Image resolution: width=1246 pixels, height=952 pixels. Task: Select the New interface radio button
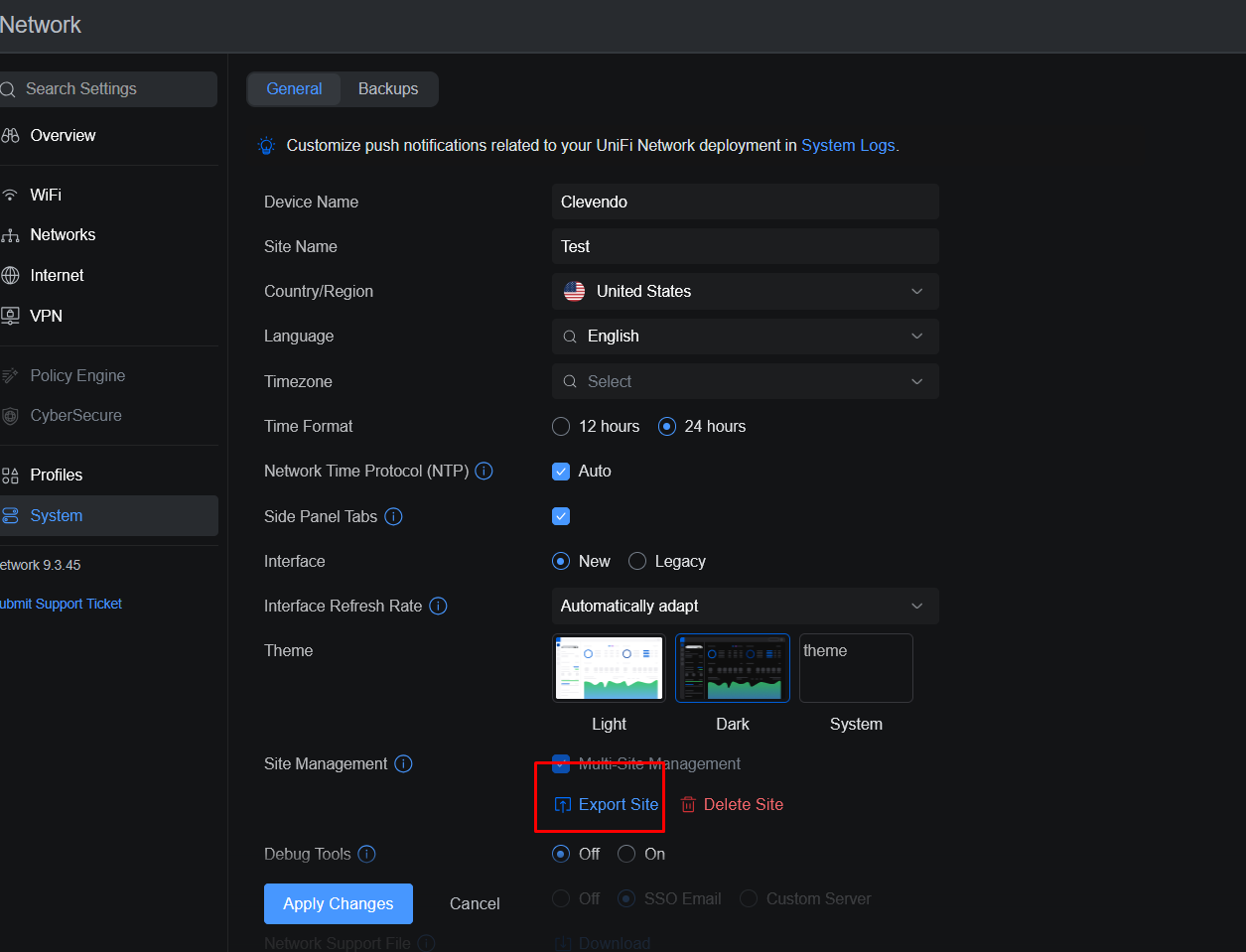(561, 561)
